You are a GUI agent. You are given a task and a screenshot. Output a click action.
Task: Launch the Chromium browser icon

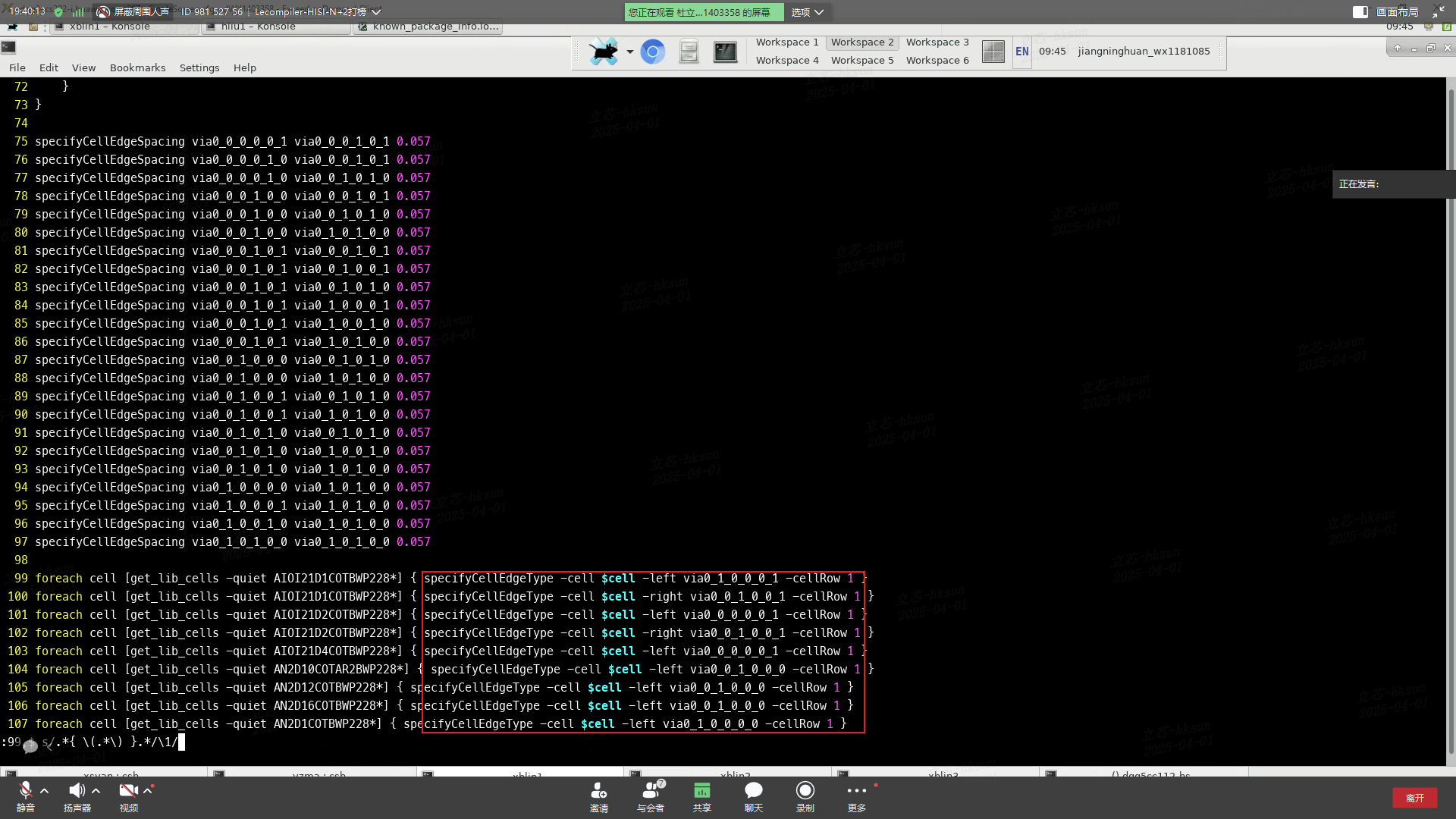coord(652,52)
